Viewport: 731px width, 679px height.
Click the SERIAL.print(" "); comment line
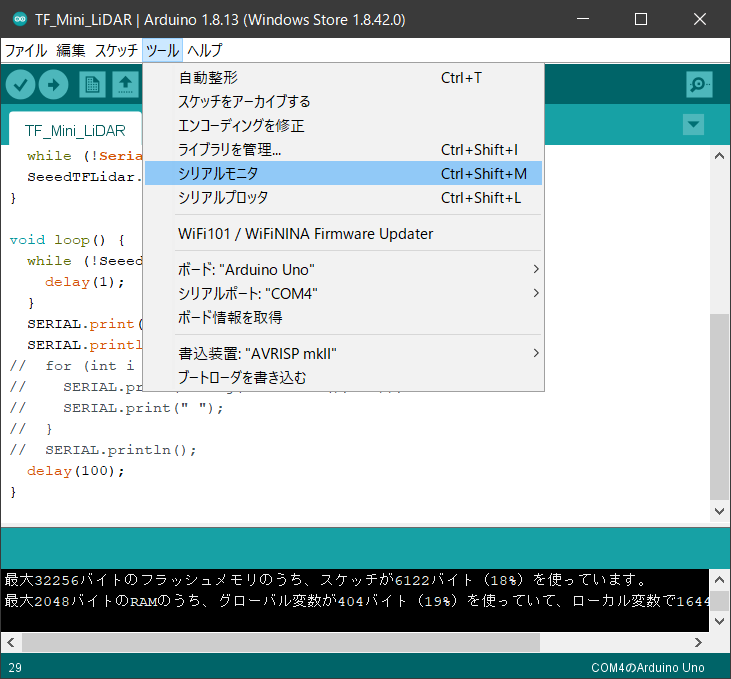pyautogui.click(x=117, y=408)
